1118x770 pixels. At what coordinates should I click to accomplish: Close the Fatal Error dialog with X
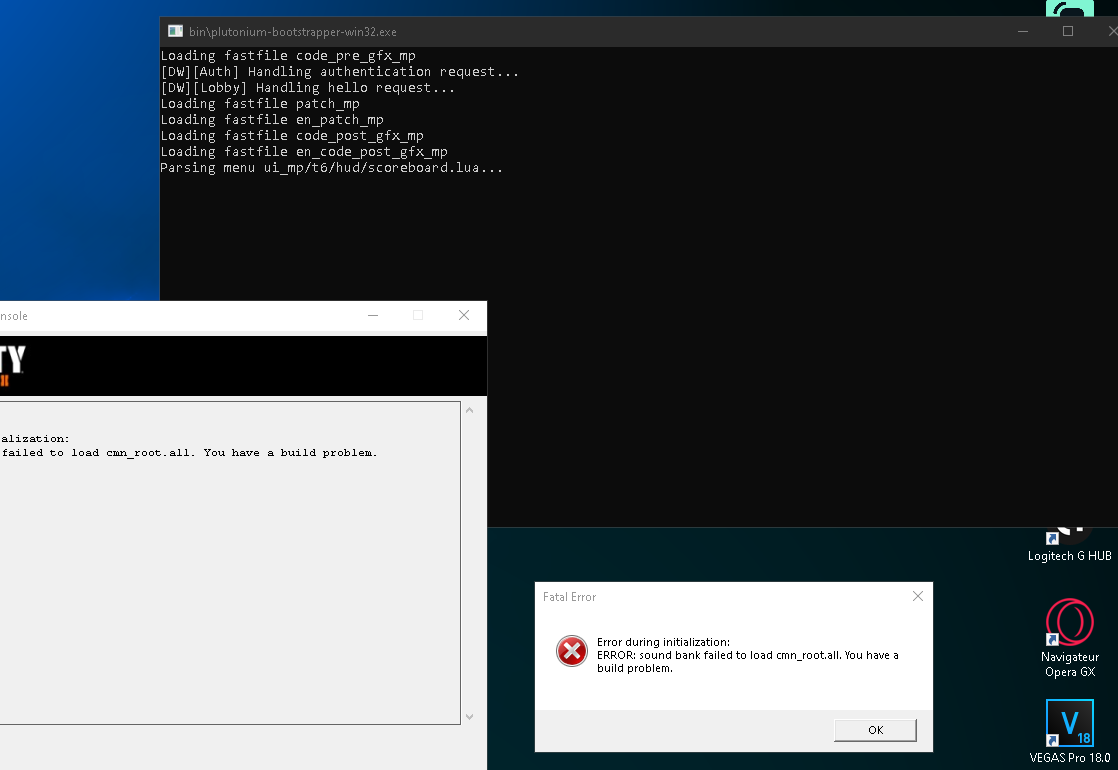(917, 597)
